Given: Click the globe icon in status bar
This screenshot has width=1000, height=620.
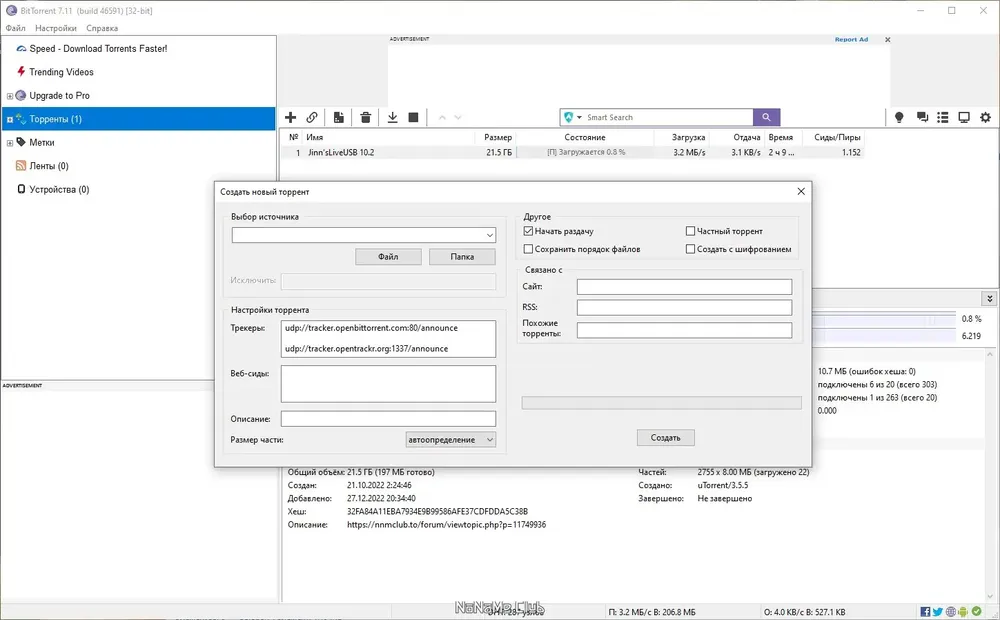Looking at the screenshot, I should [951, 612].
